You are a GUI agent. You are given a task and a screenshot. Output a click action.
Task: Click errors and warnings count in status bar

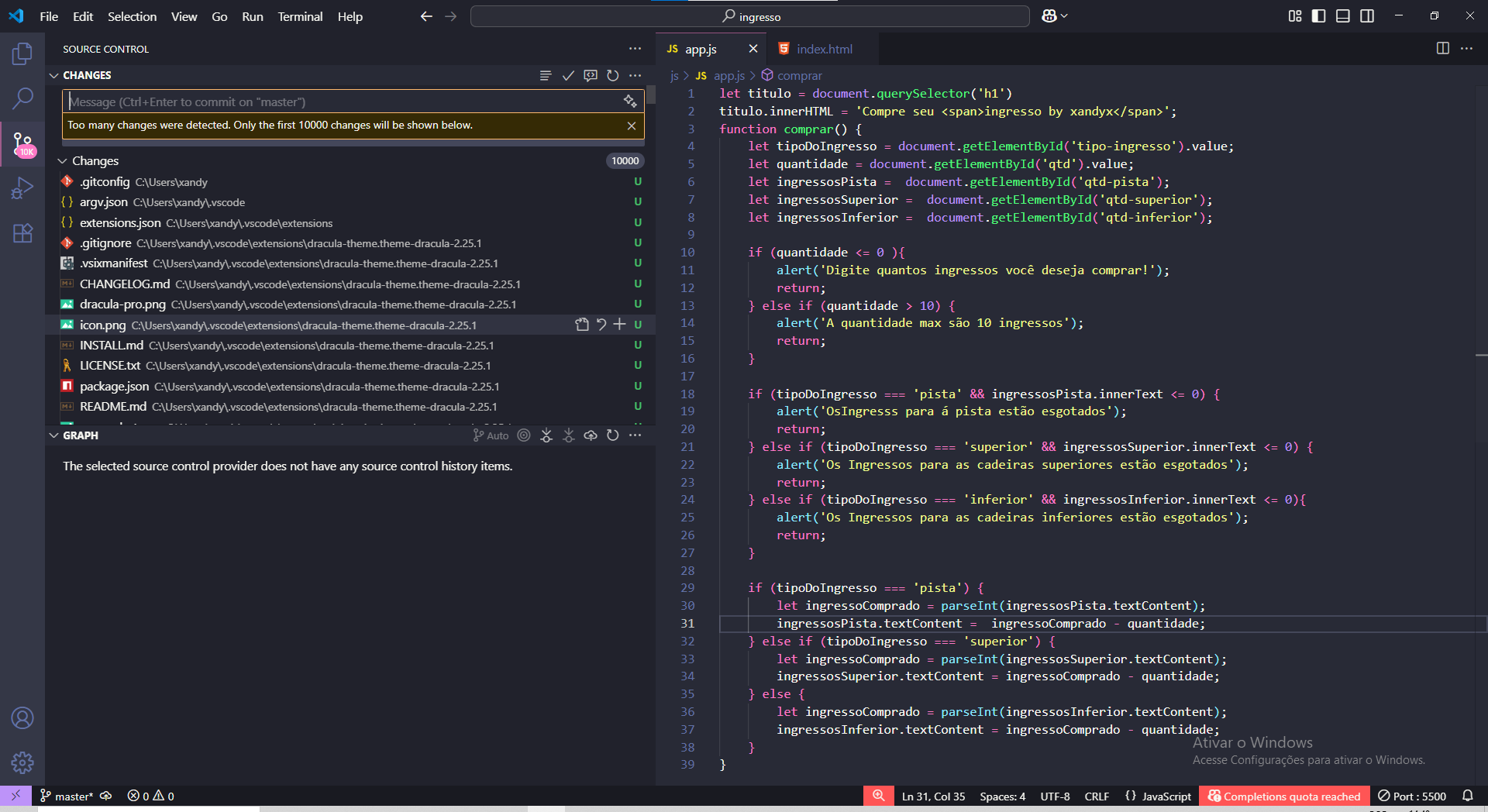point(151,796)
